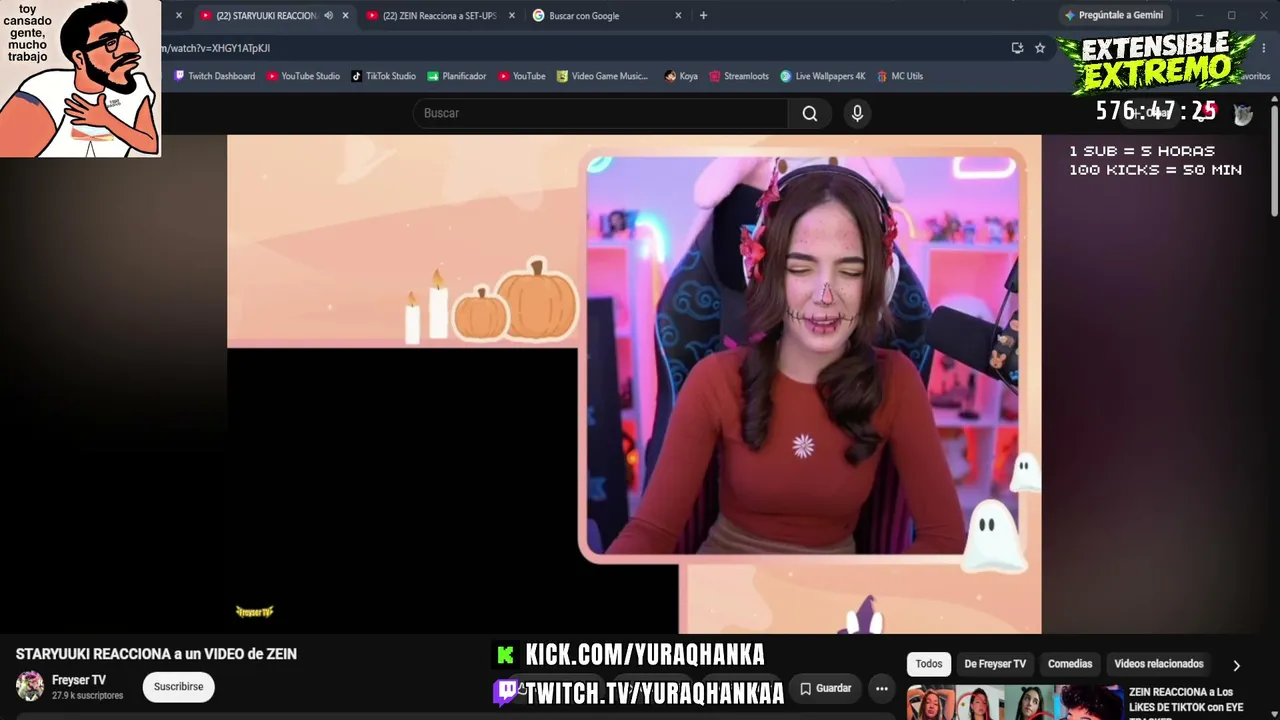Click the video title STARYUUKI REACCIONA a un VIDEO de ZEIN
The height and width of the screenshot is (720, 1280).
(156, 654)
